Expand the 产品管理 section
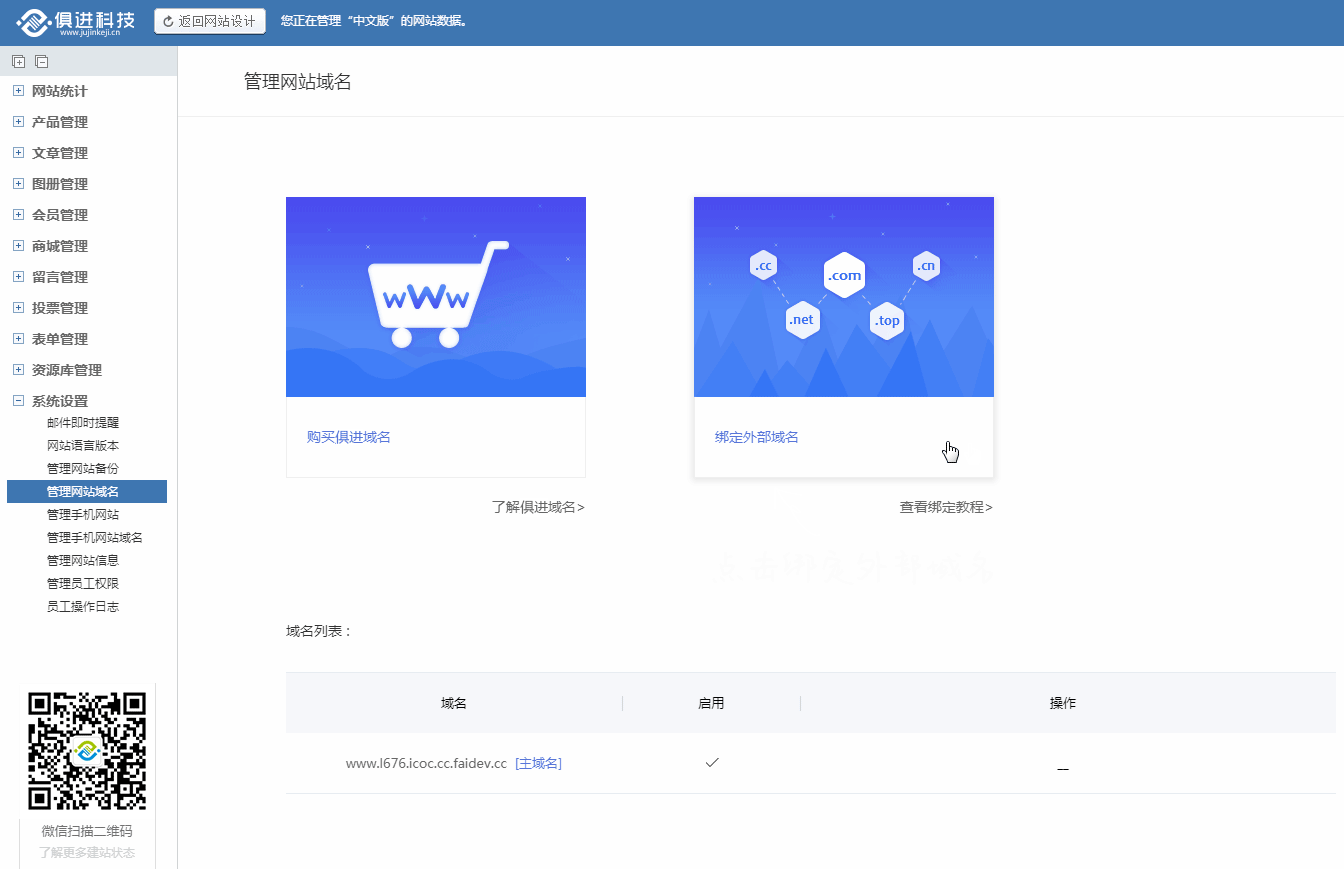This screenshot has width=1344, height=869. click(18, 122)
